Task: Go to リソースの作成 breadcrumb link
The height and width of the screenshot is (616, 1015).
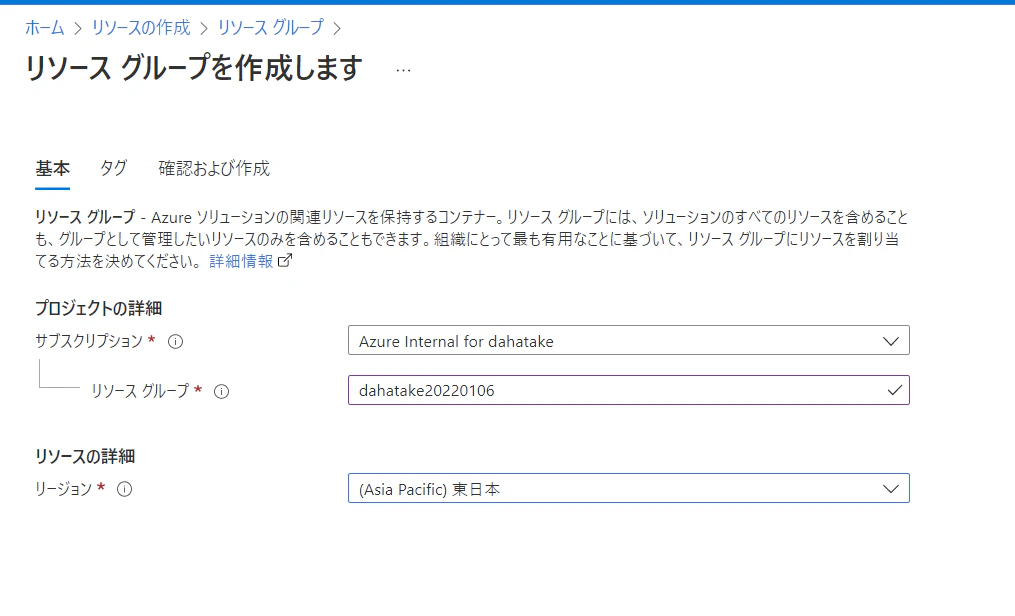Action: pos(141,28)
